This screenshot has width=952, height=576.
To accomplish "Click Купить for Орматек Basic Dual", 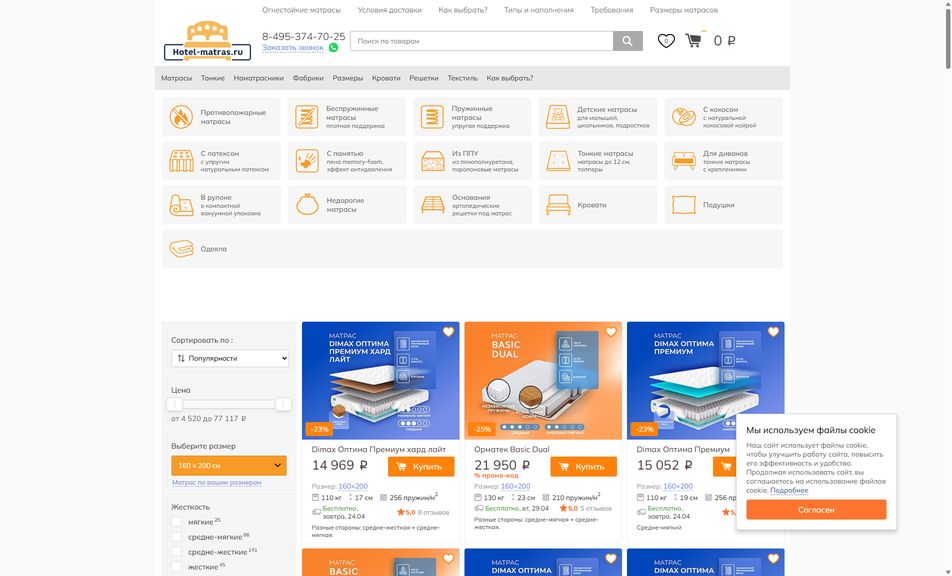I will (x=583, y=467).
